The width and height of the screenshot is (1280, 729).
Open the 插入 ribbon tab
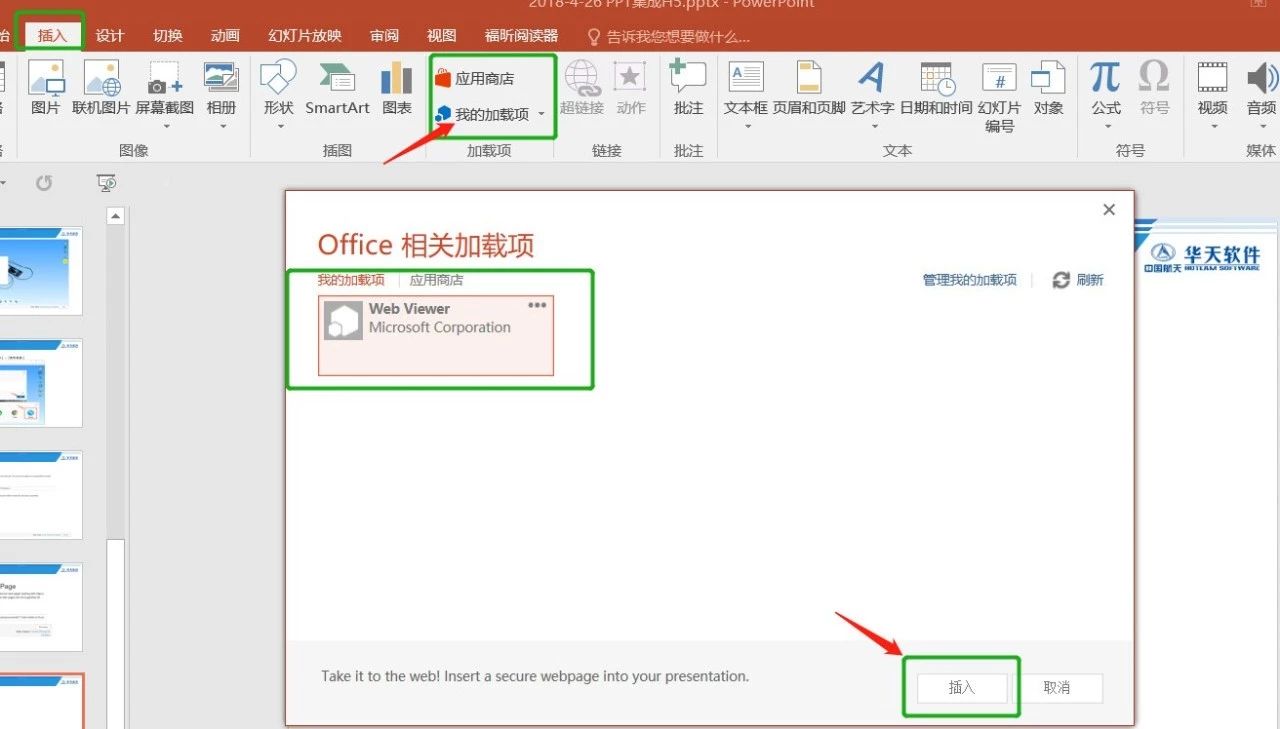point(52,36)
